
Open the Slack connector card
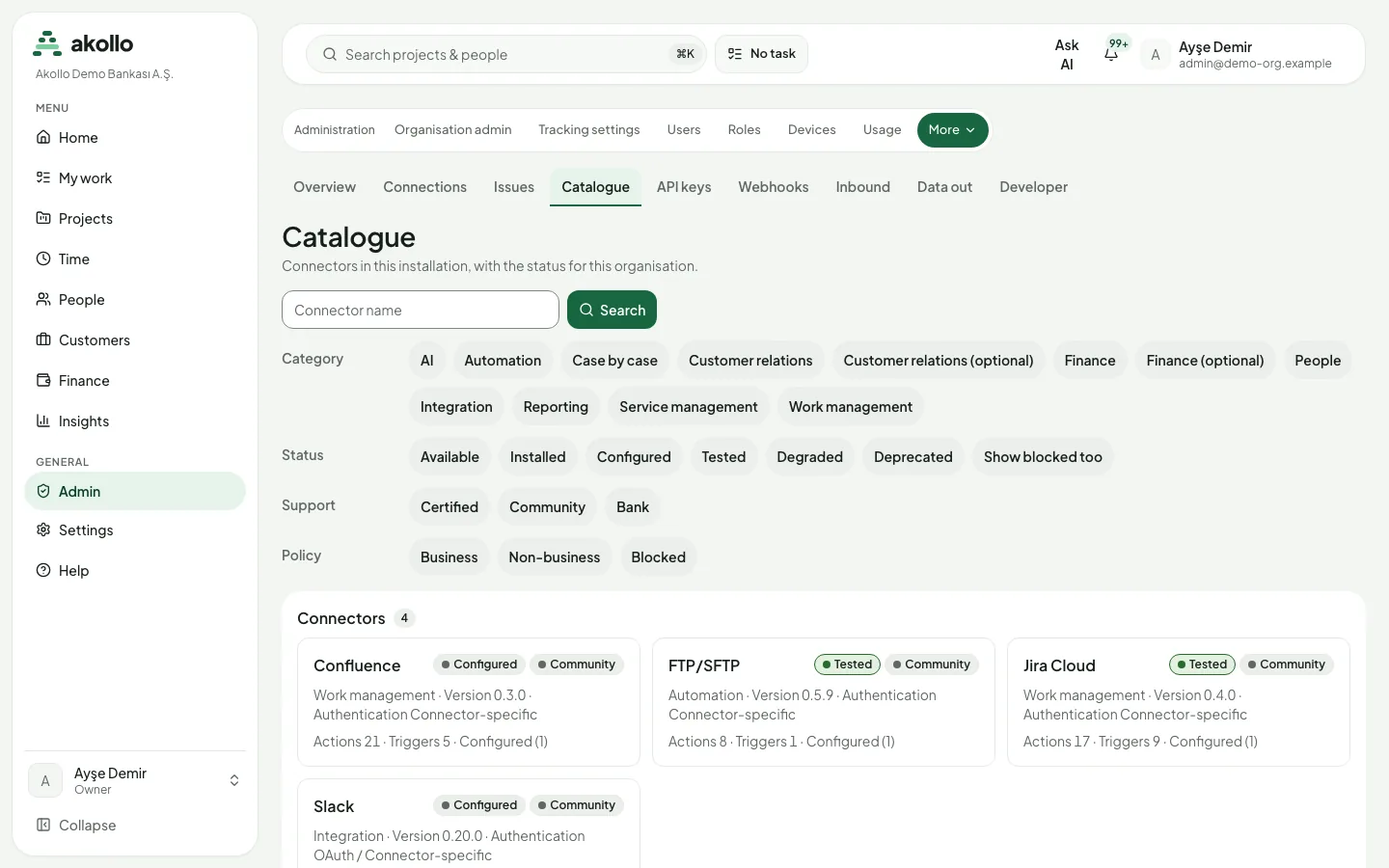469,825
